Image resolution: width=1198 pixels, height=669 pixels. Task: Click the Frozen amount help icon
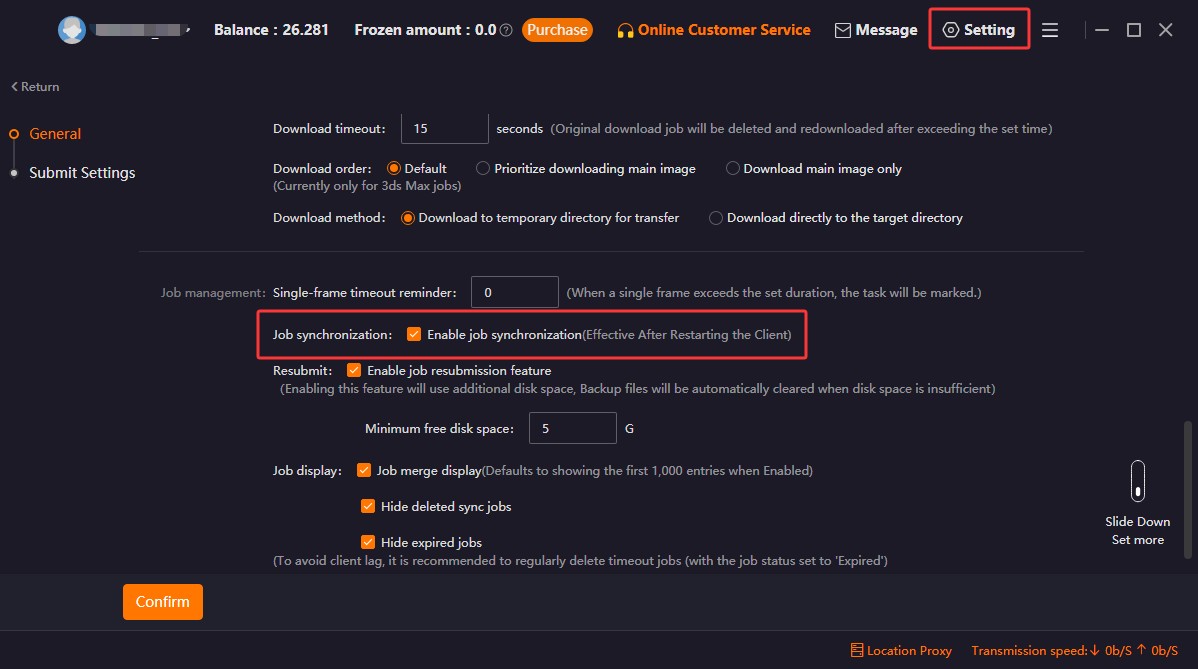click(505, 29)
